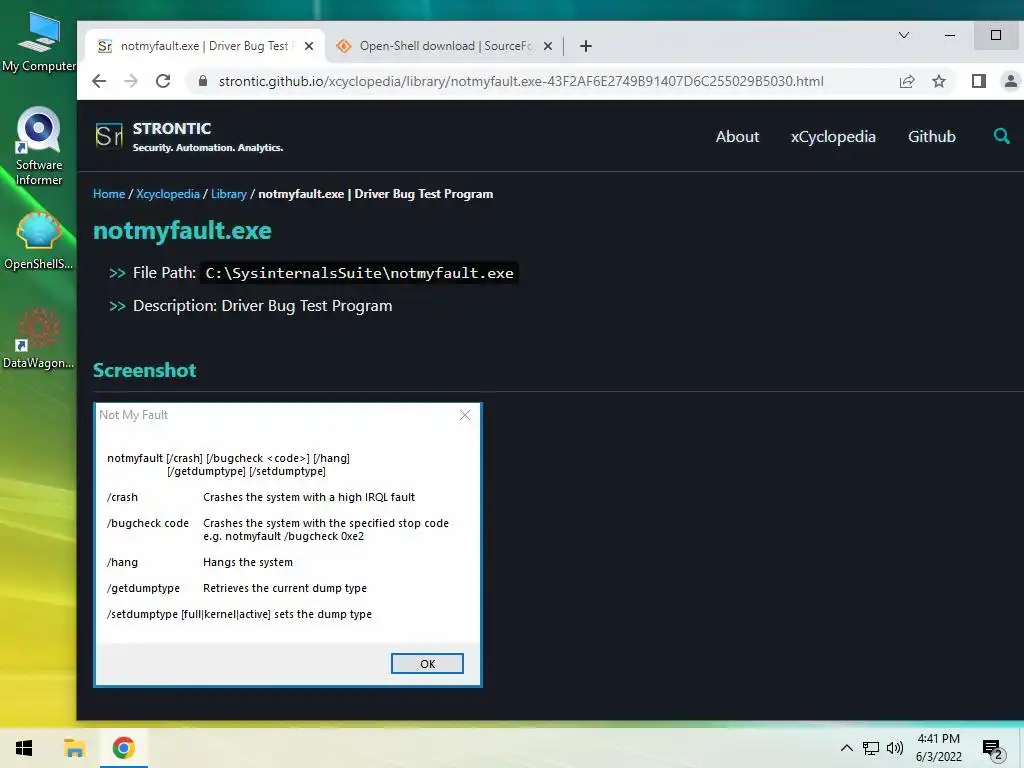Open the Chrome profile avatar
Screen dimensions: 1024x768
pyautogui.click(x=1010, y=81)
